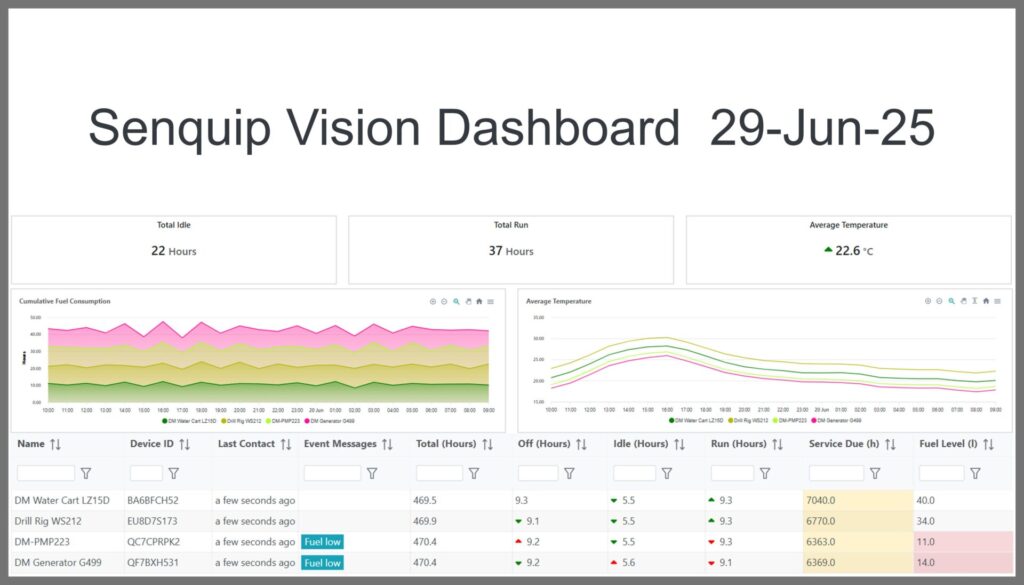Open filter options for Off (Hours) column
This screenshot has width=1024, height=585.
click(569, 473)
